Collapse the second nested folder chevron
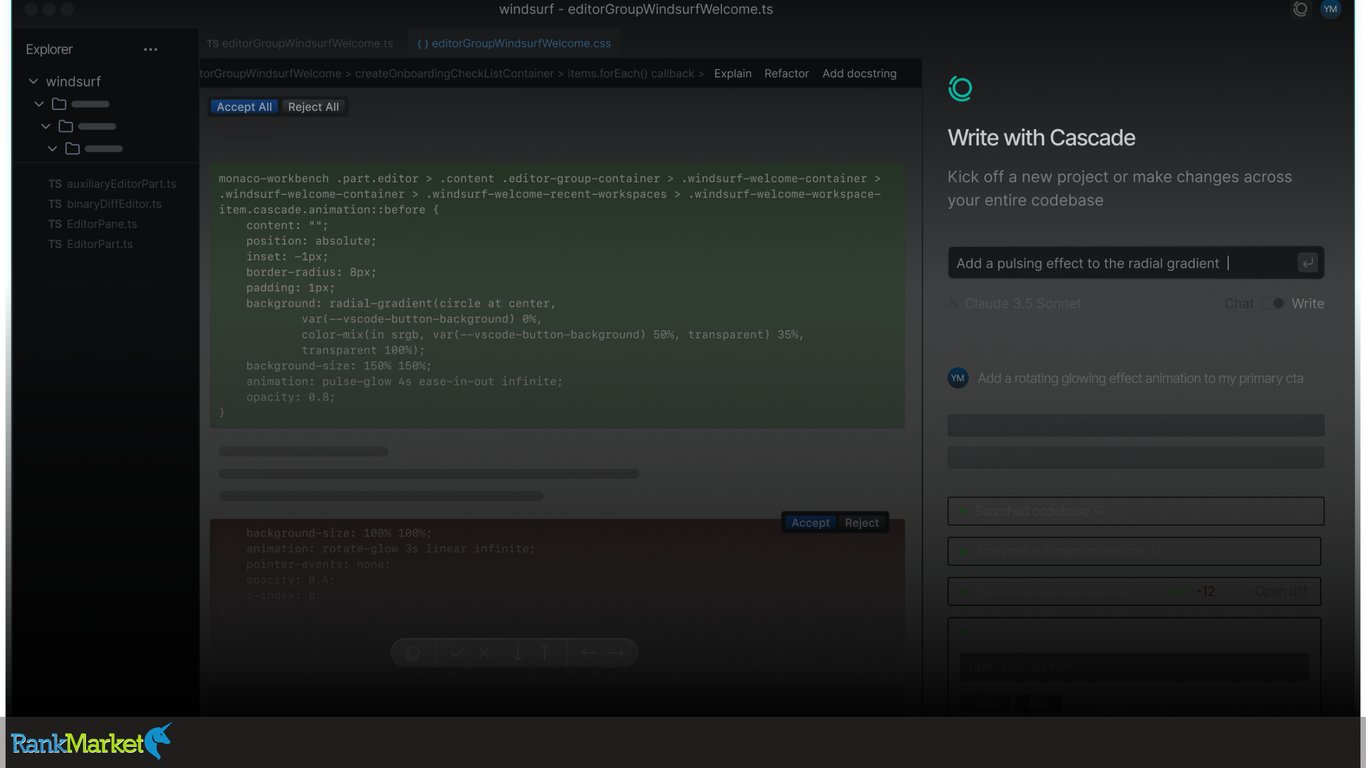1366x768 pixels. (46, 126)
